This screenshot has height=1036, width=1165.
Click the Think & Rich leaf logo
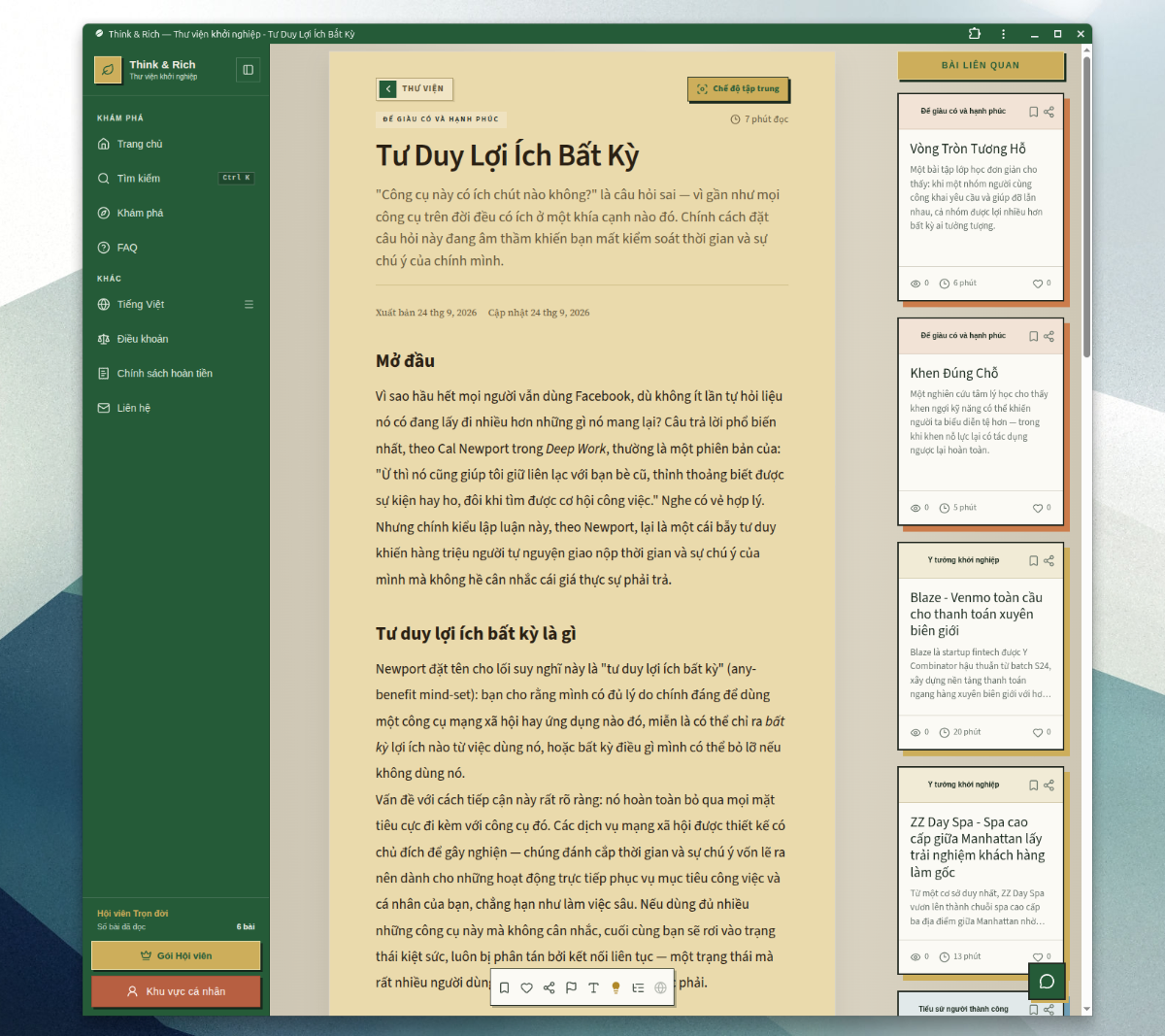[x=108, y=70]
